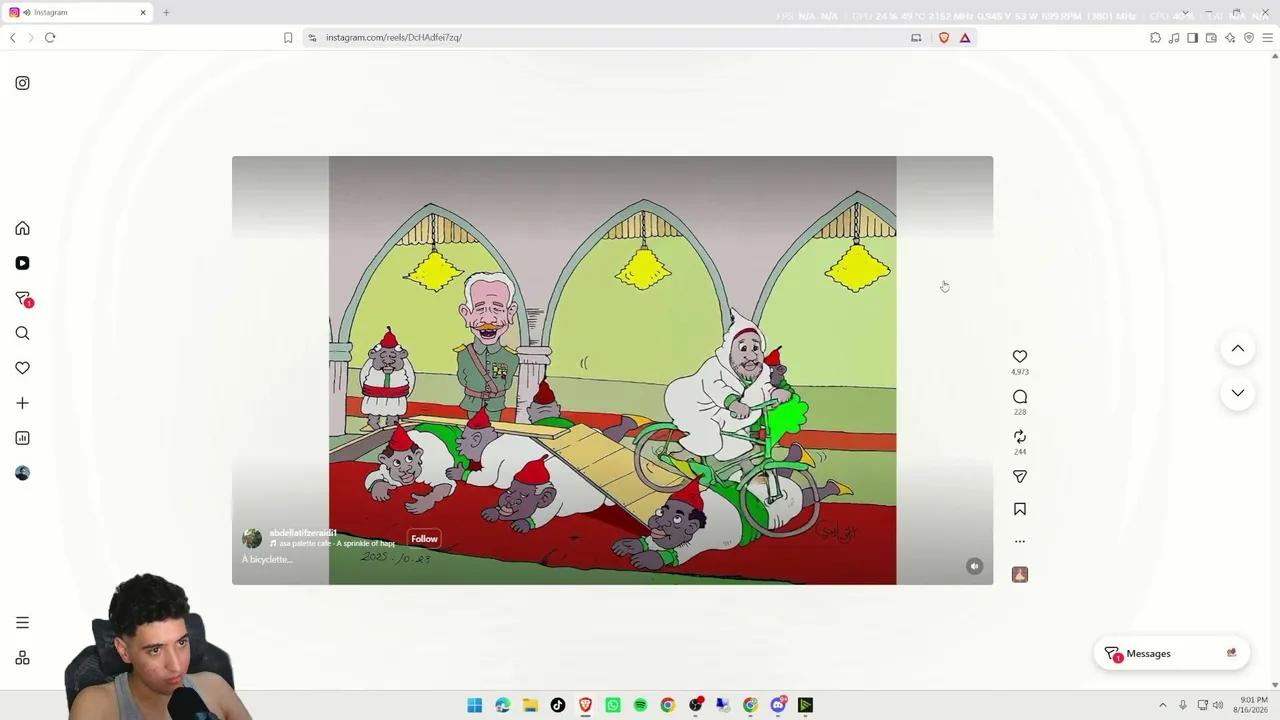Viewport: 1280px width, 720px height.
Task: Open dashboard chart icon in sidebar
Action: [x=22, y=438]
